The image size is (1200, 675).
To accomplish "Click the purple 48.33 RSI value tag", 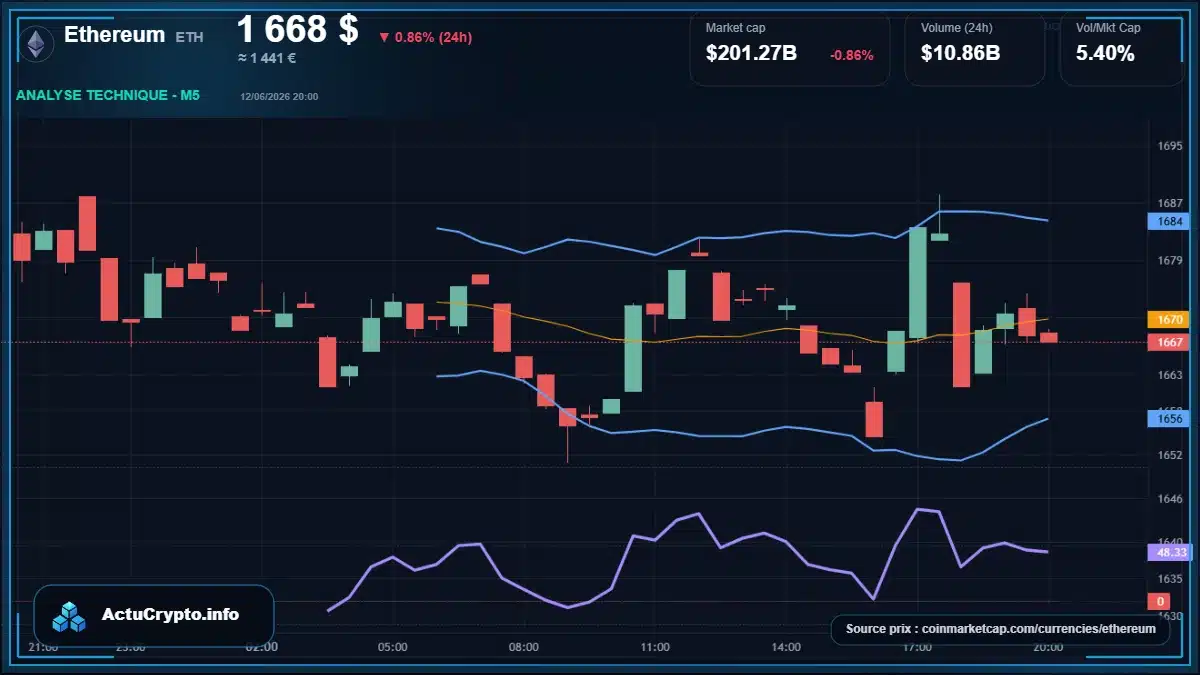I will [x=1169, y=552].
